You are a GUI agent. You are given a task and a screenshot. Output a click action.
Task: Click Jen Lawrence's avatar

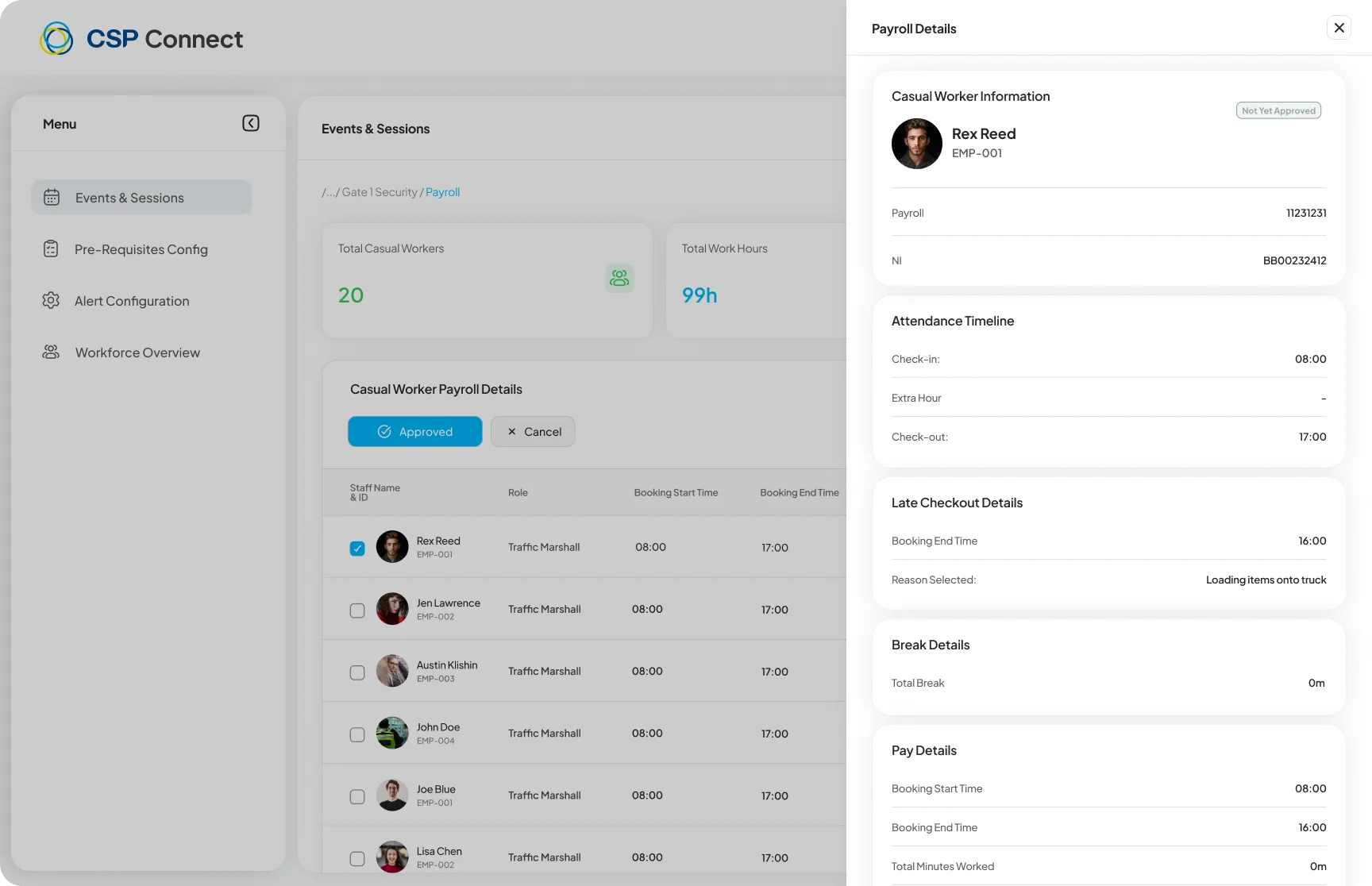tap(392, 609)
